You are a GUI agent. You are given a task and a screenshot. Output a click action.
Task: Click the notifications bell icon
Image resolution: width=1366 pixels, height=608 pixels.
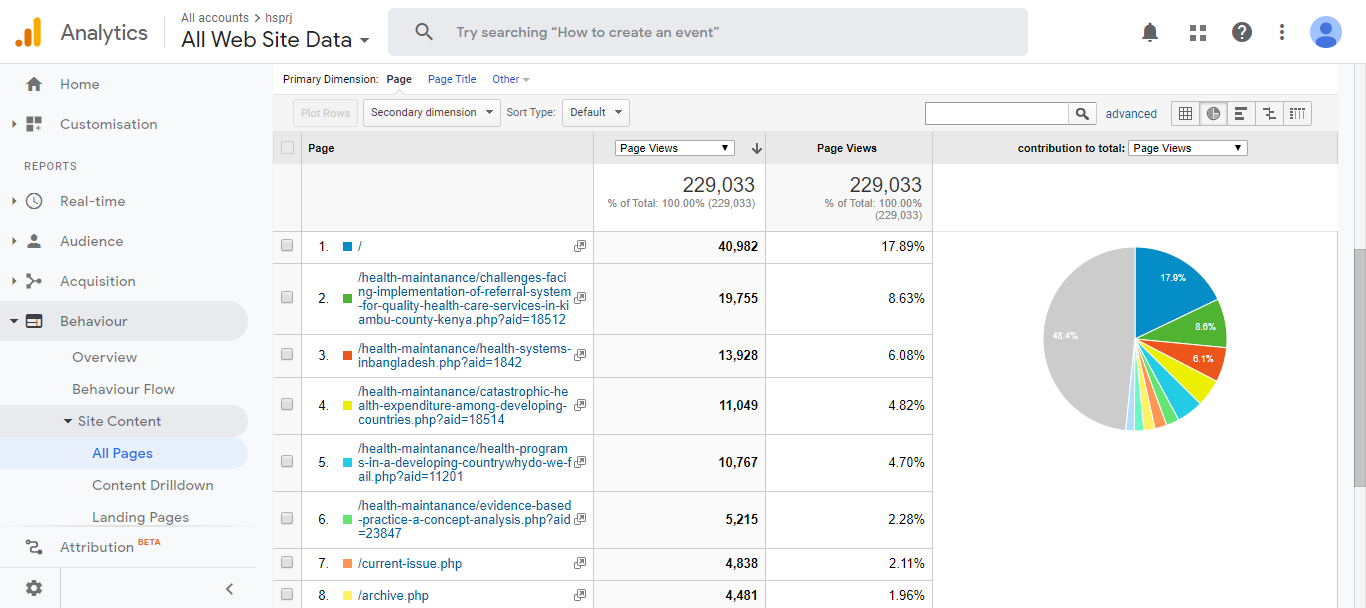(x=1150, y=32)
